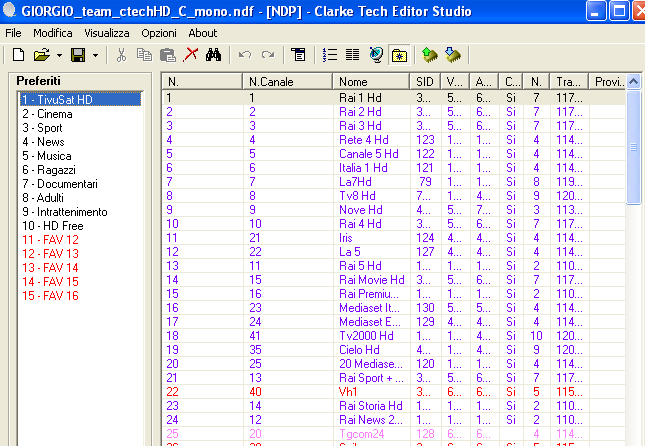Image resolution: width=645 pixels, height=446 pixels.
Task: Select the 4 - News favorites list
Action: pyautogui.click(x=43, y=142)
